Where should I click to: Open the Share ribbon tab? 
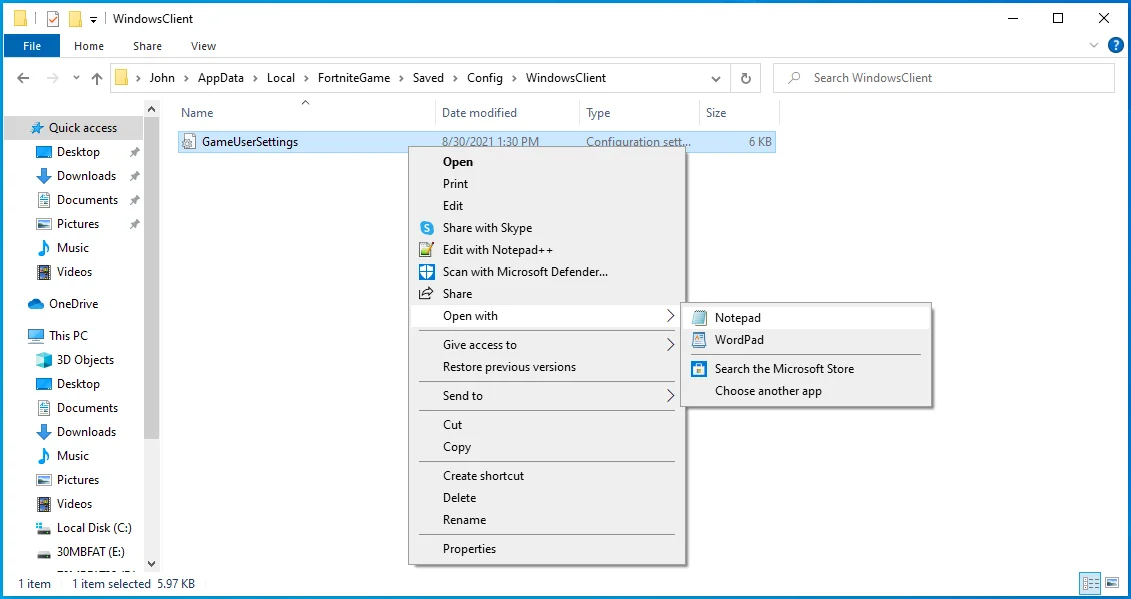(147, 46)
